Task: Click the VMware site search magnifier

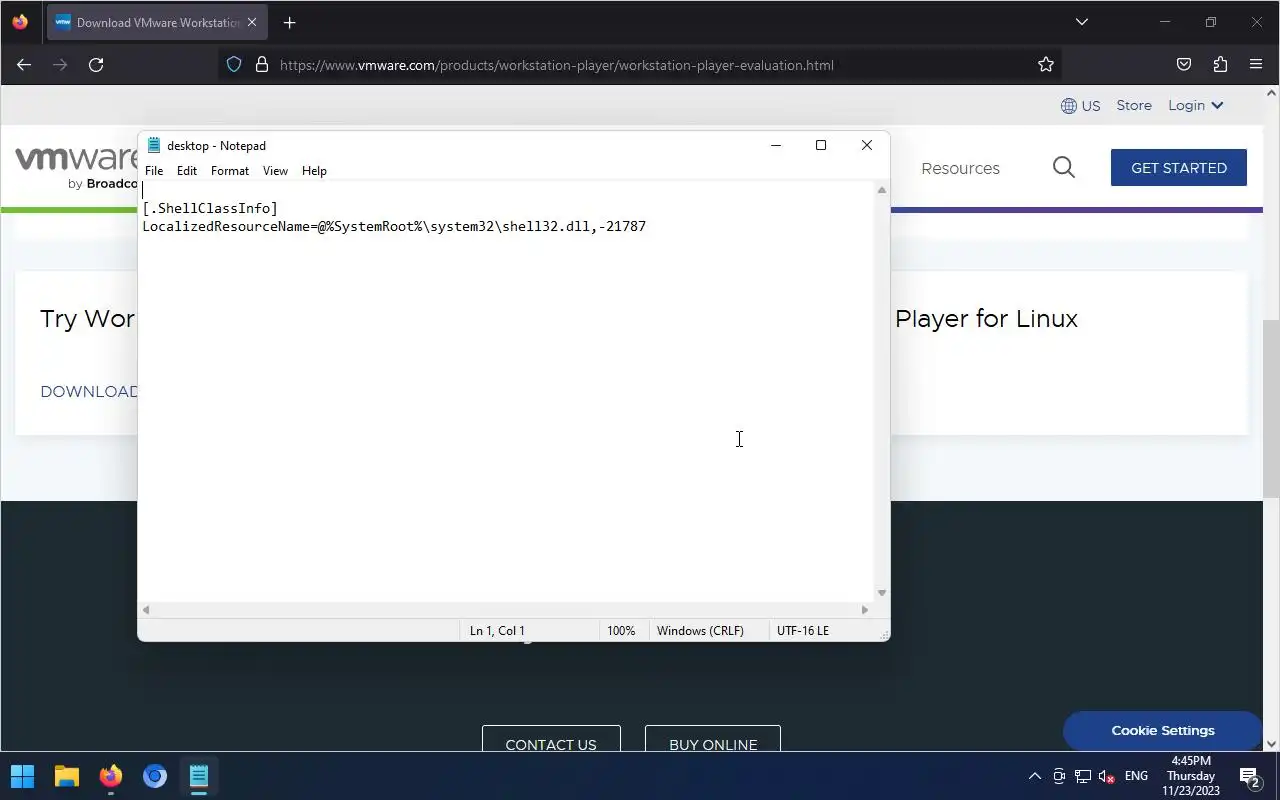Action: [x=1064, y=168]
